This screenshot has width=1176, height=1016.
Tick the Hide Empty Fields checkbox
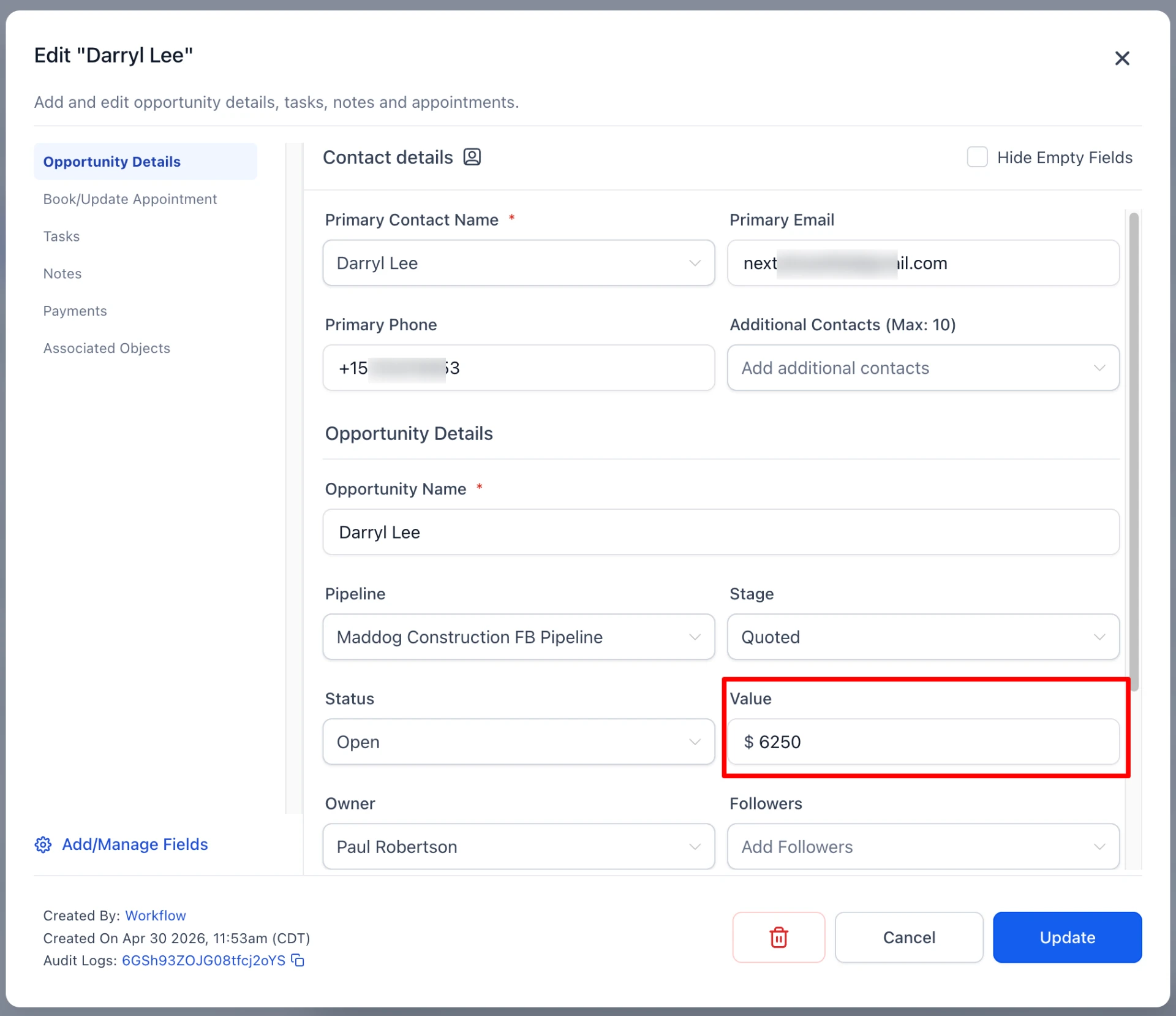977,157
